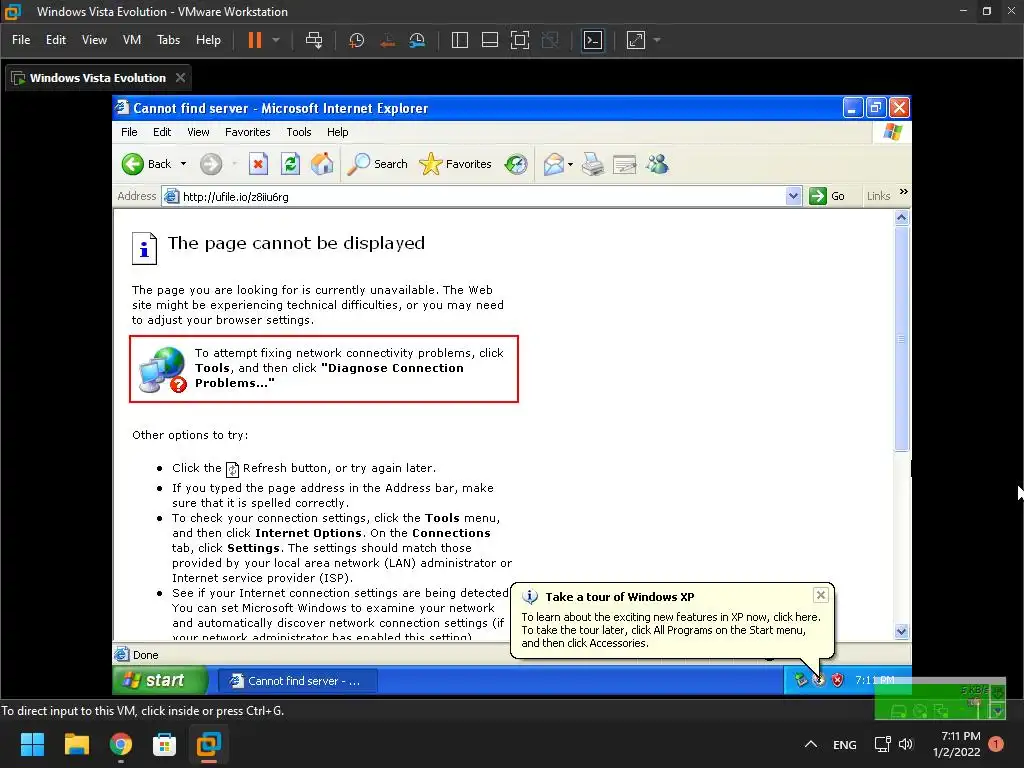Open Internet Explorer View menu
This screenshot has height=768, width=1024.
[x=198, y=132]
